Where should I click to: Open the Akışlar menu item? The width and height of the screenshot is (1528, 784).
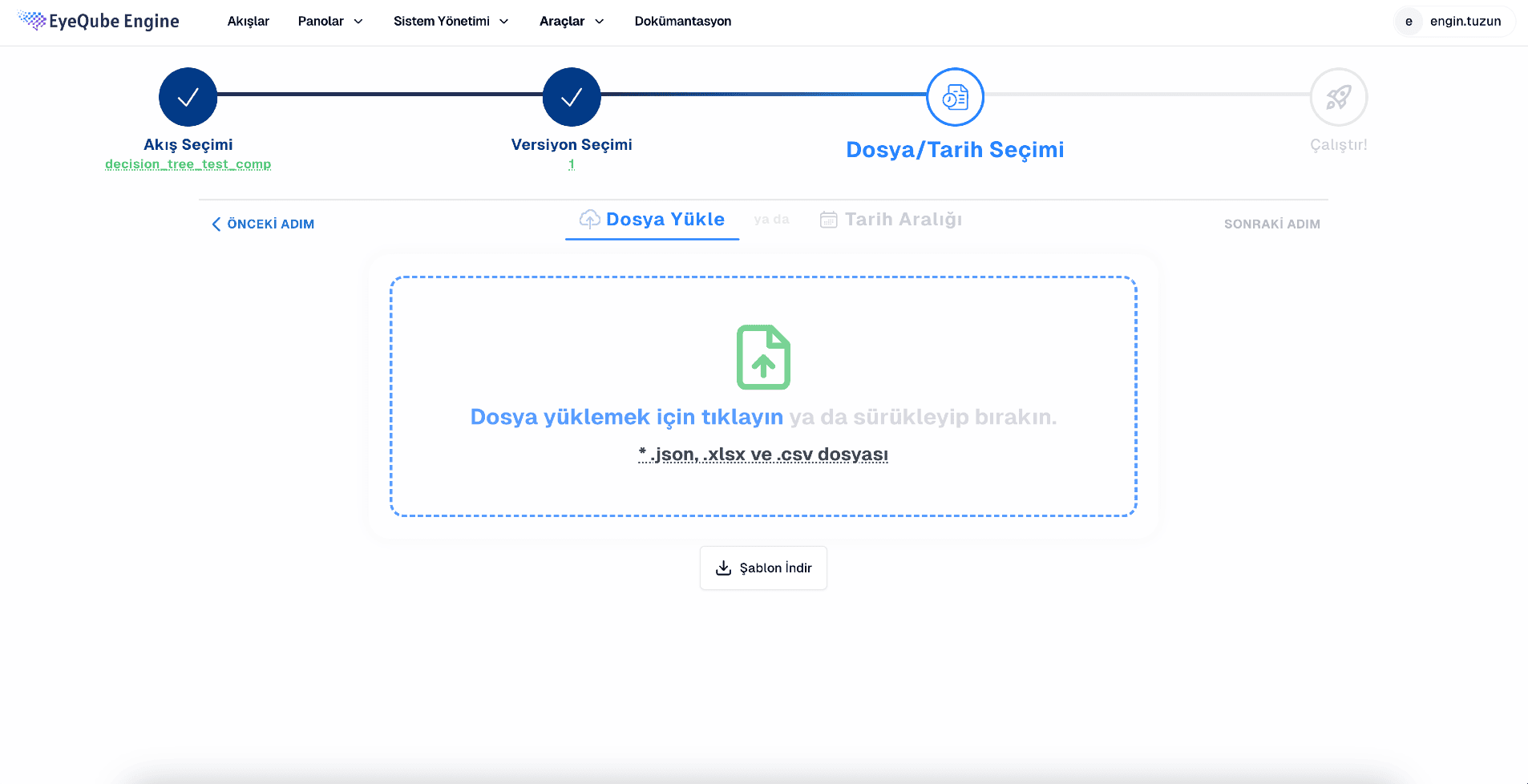pyautogui.click(x=249, y=21)
